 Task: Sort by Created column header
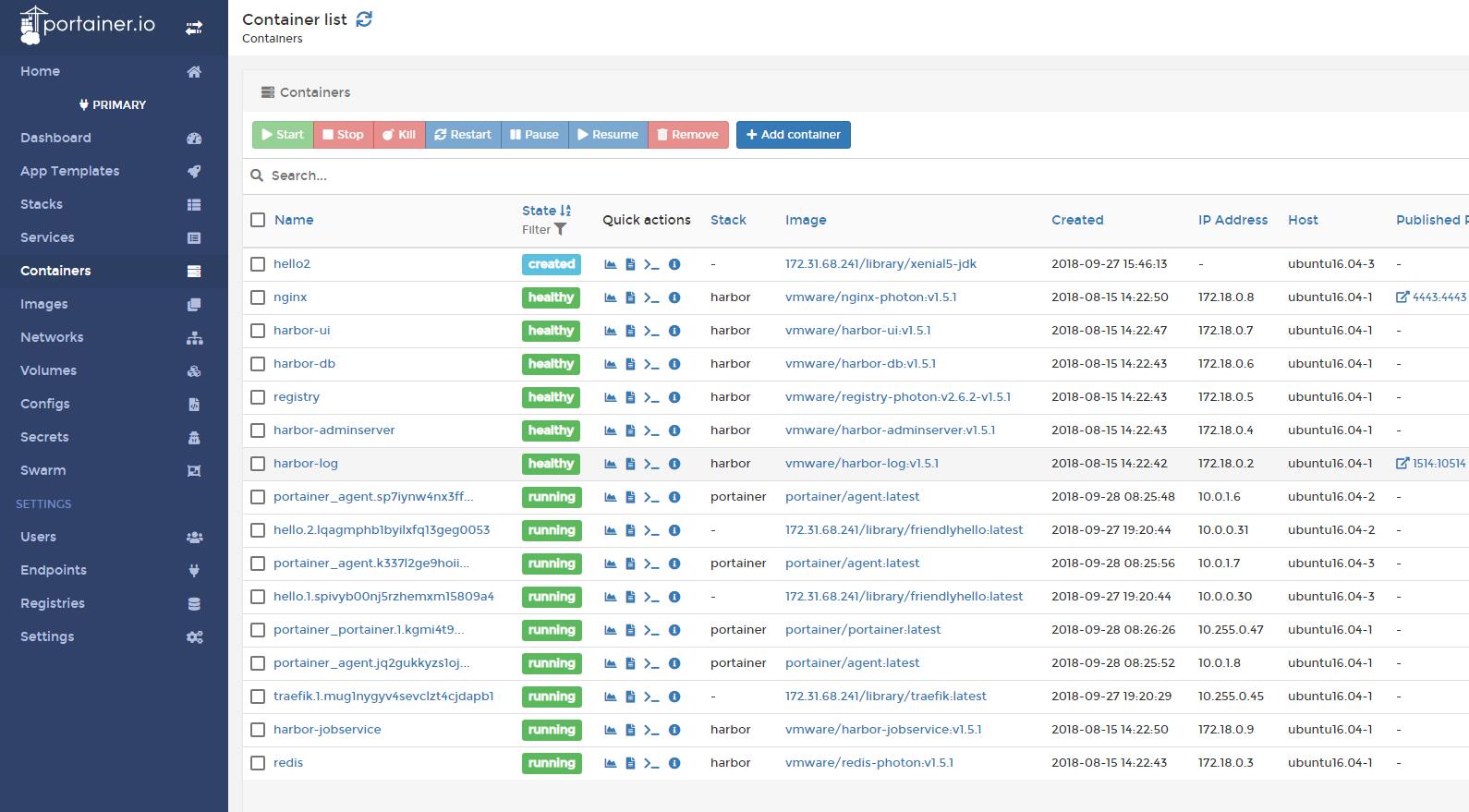[1077, 220]
